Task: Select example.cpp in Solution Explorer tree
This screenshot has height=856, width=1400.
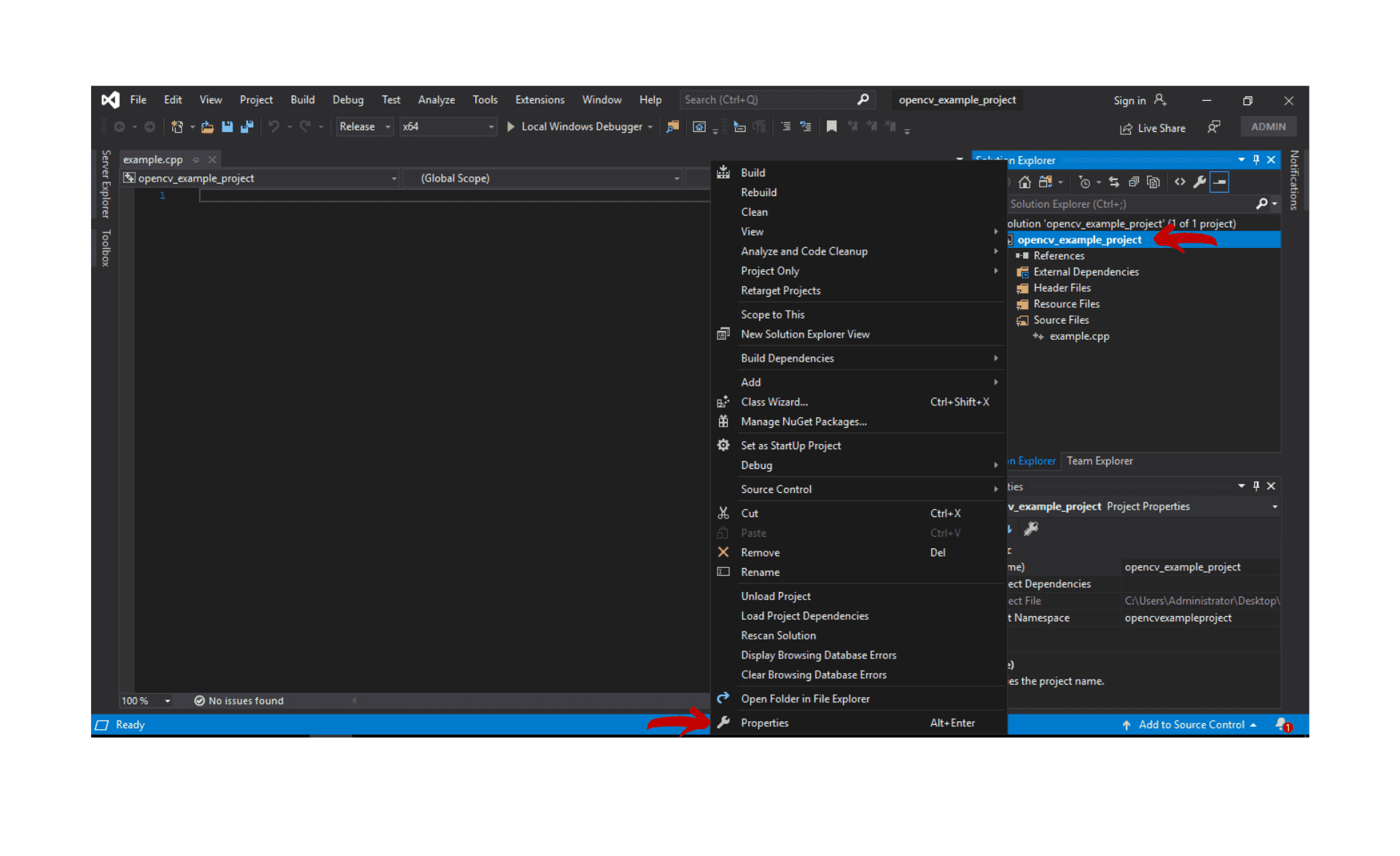Action: point(1079,336)
